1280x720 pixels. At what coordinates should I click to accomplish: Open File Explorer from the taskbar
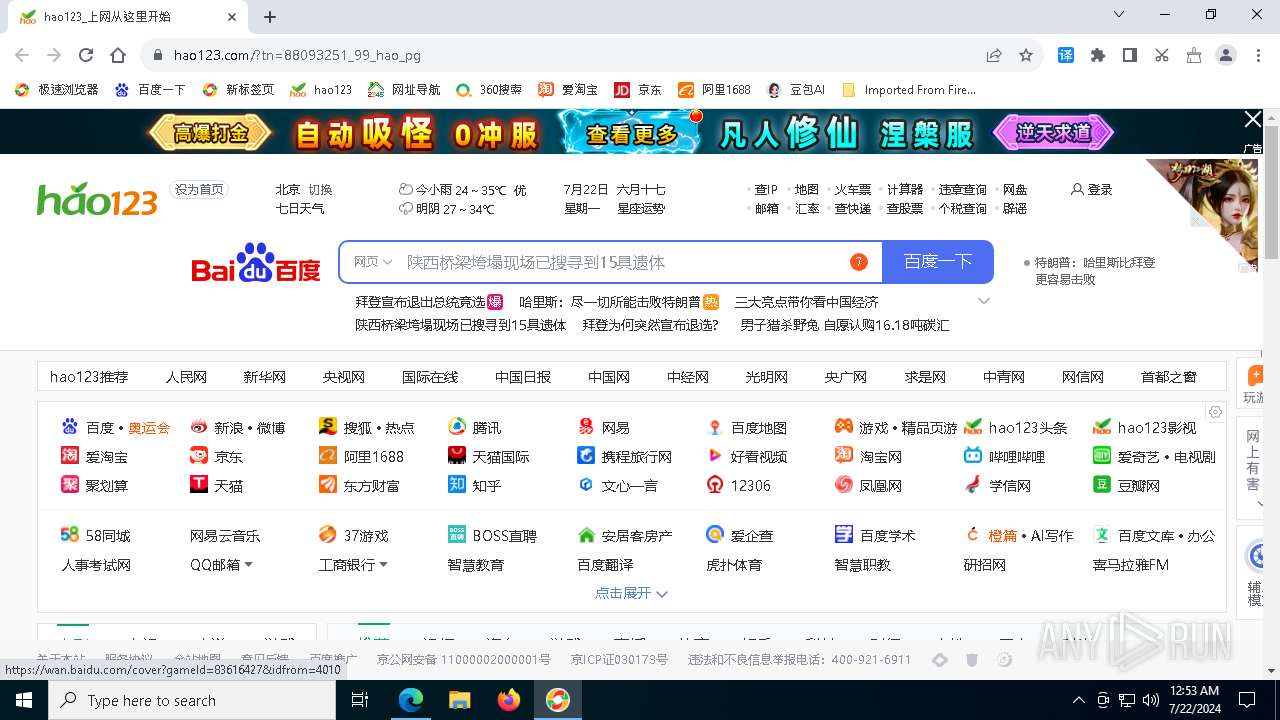460,700
